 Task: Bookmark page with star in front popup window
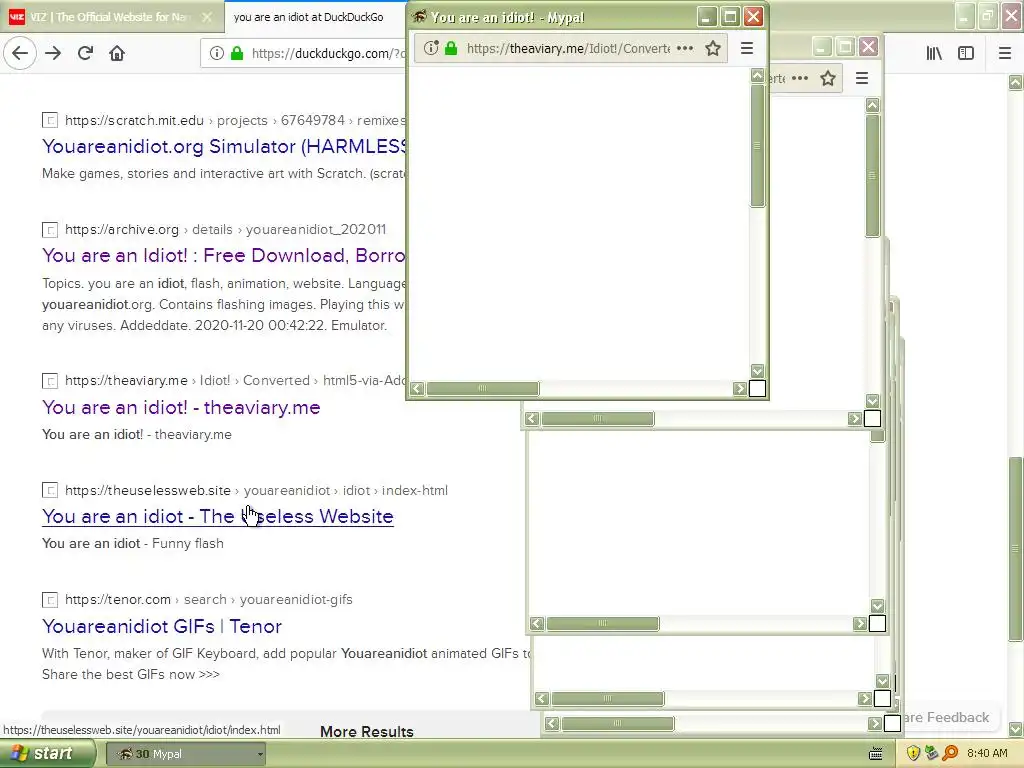[x=713, y=48]
